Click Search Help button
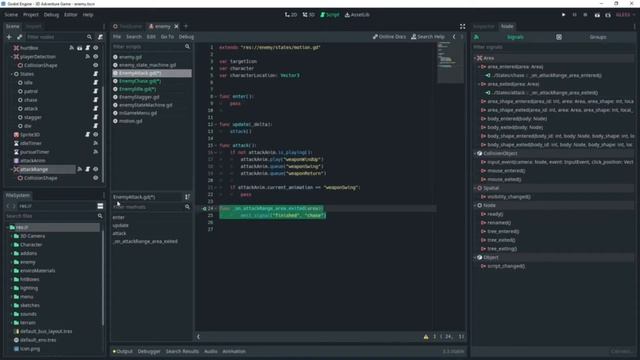This screenshot has width=640, height=360. 428,37
